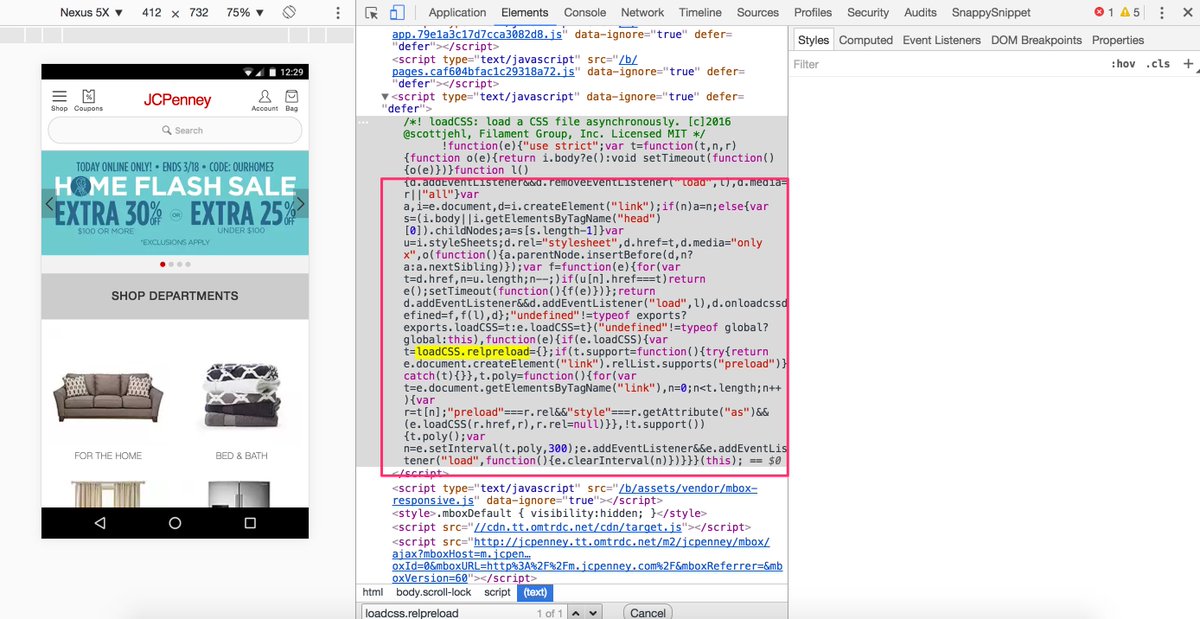Go to next banner slide arrow
Viewport: 1200px width, 619px height.
click(300, 204)
